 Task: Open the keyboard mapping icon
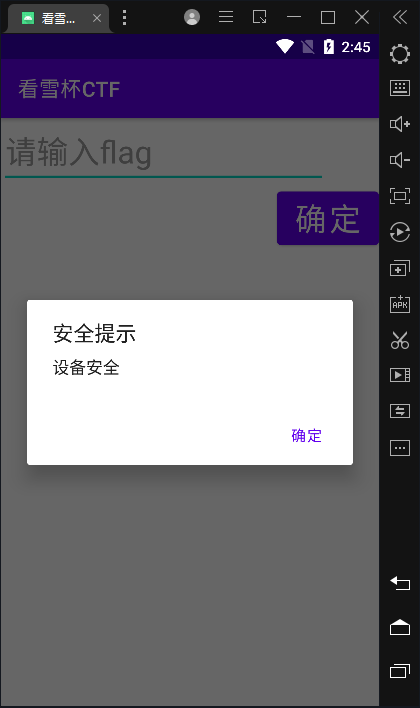click(x=400, y=88)
